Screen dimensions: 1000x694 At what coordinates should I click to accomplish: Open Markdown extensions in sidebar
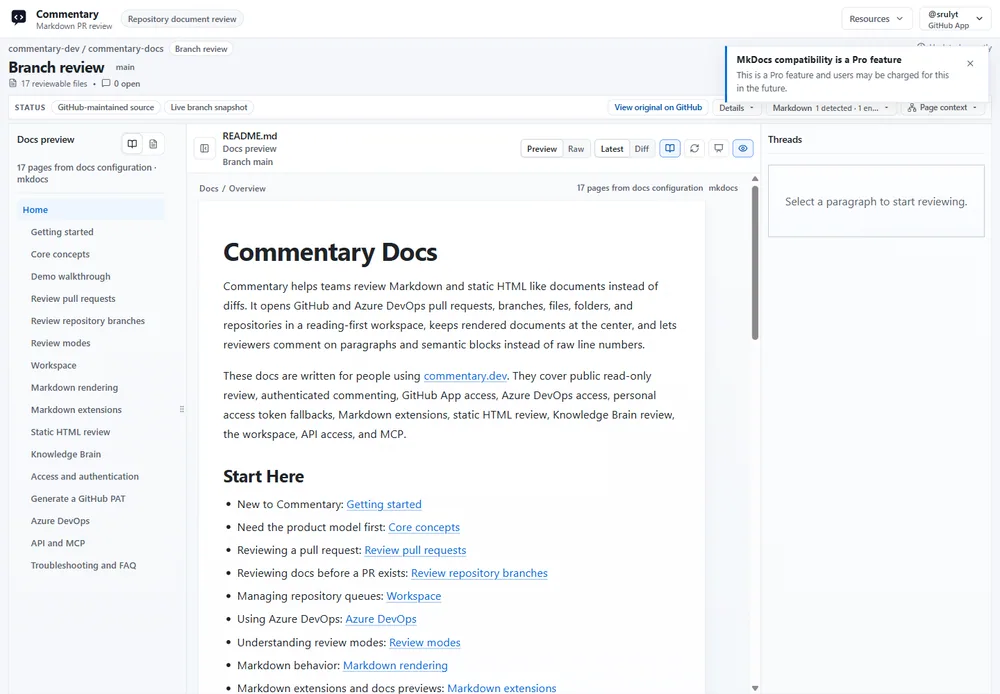(76, 410)
